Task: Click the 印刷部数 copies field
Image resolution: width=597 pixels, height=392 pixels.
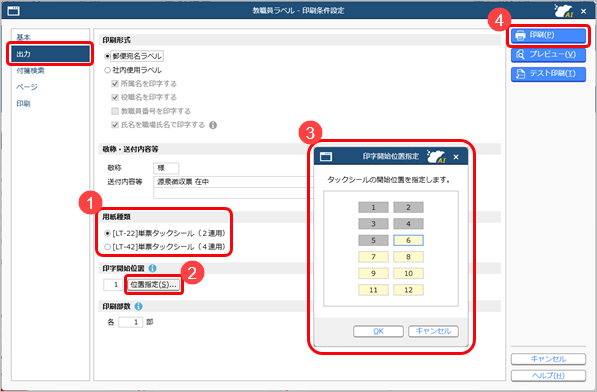Action: coord(131,322)
